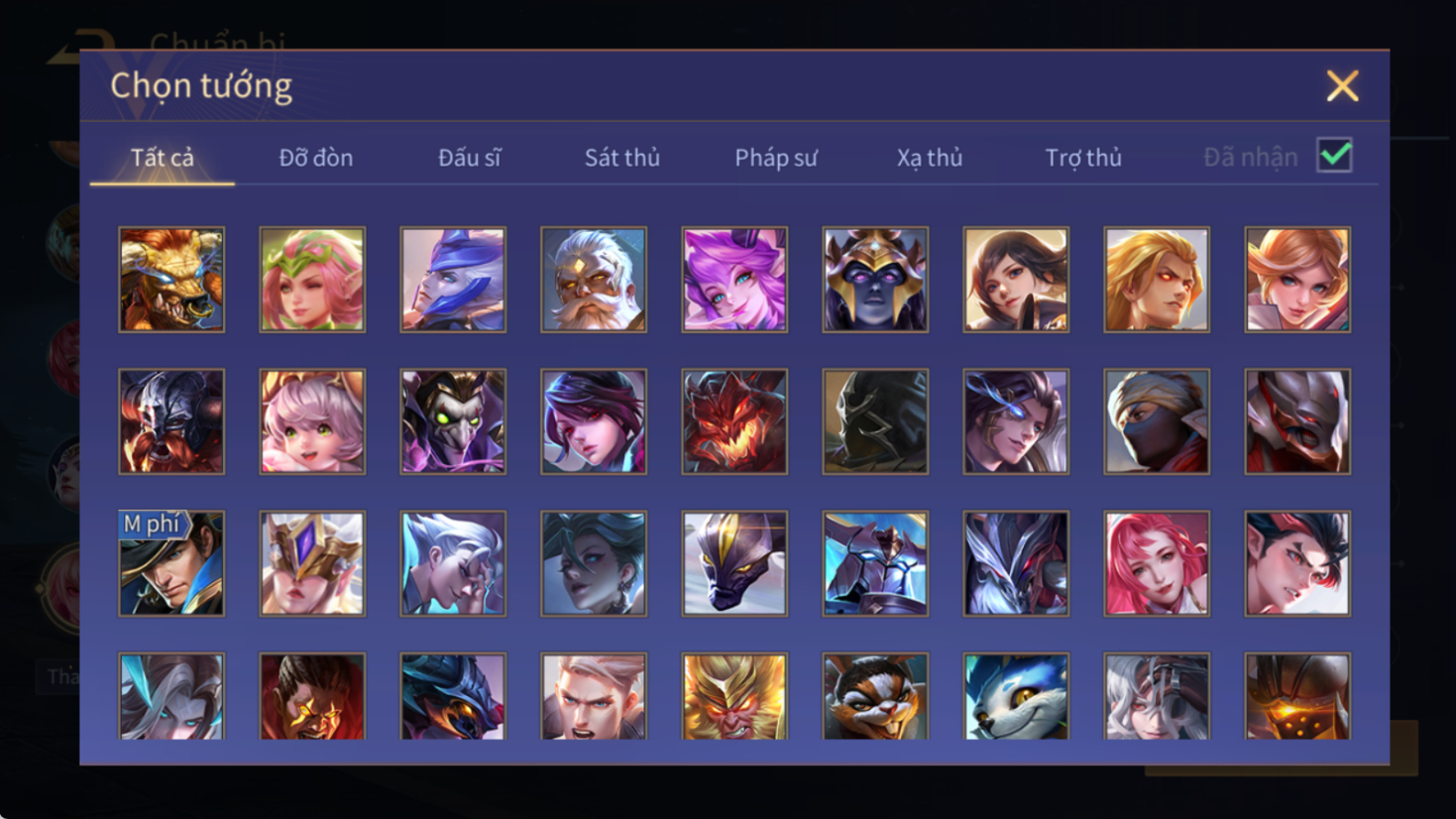Image resolution: width=1456 pixels, height=819 pixels.
Task: Select the hero tagged "M phí"
Action: [x=171, y=563]
